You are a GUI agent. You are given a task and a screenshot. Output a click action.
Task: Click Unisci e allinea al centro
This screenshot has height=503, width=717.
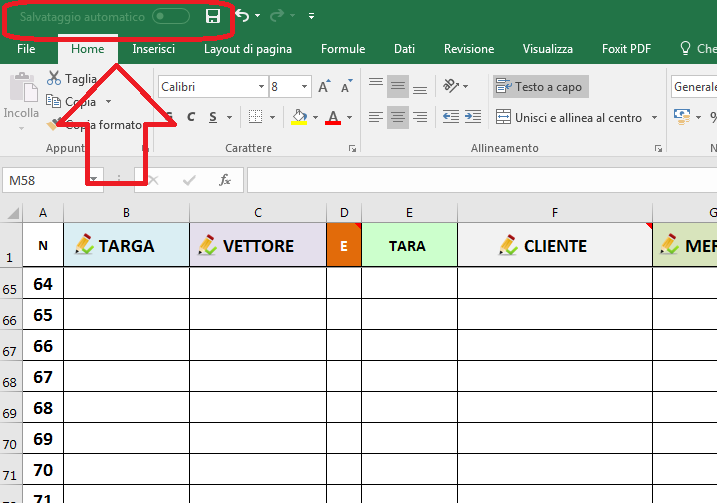(569, 118)
